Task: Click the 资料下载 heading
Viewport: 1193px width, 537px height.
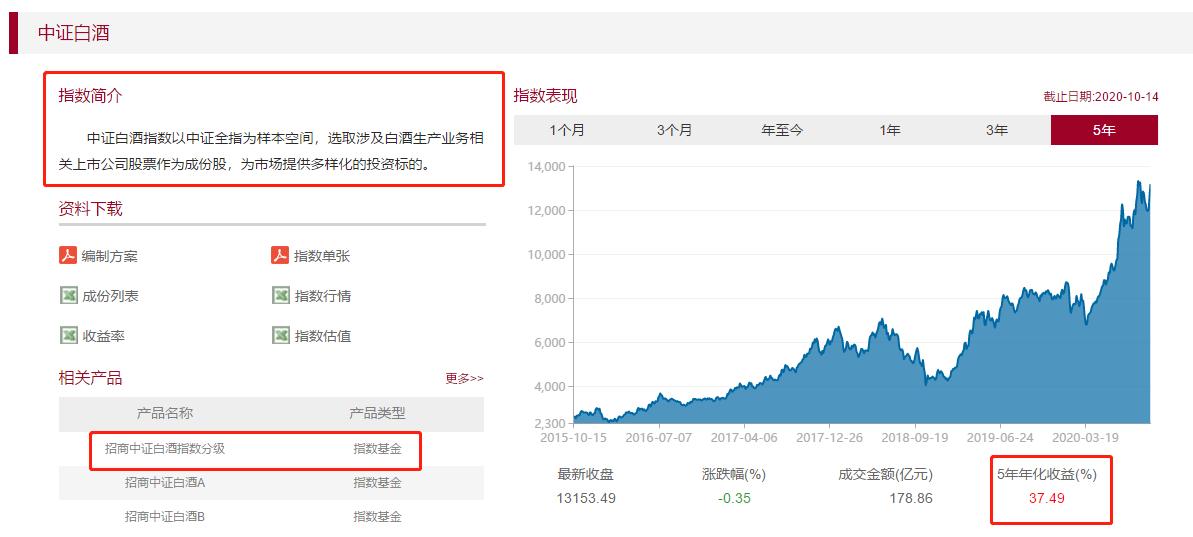Action: tap(90, 208)
